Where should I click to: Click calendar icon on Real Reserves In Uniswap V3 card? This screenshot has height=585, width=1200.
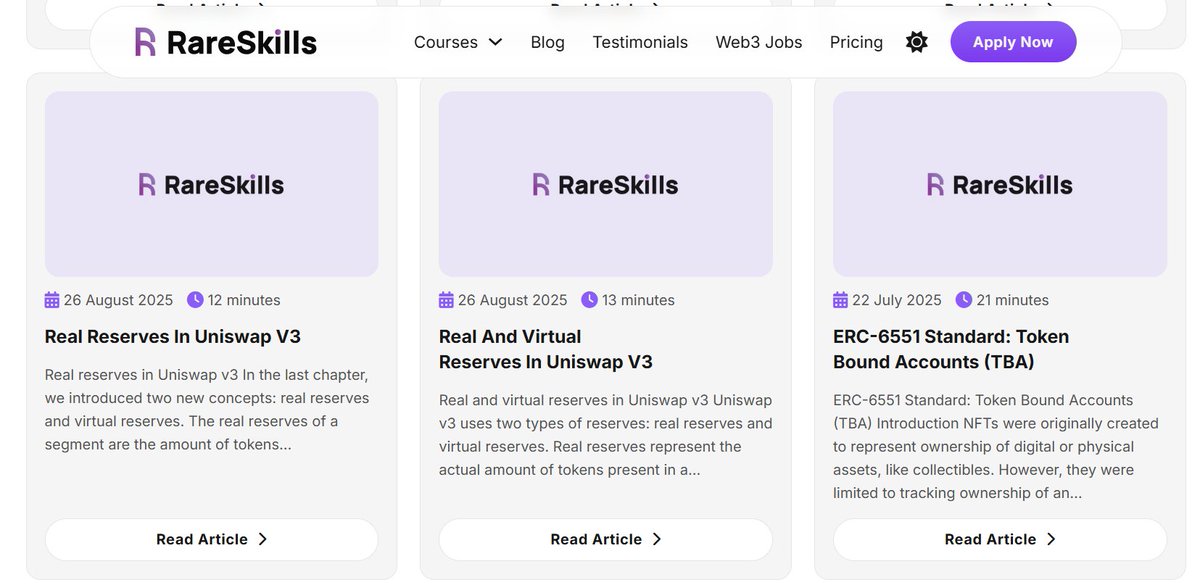(x=52, y=300)
